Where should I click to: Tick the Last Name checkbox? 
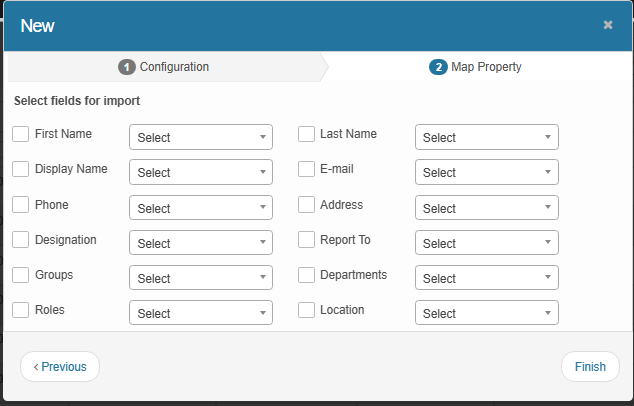pyautogui.click(x=307, y=134)
